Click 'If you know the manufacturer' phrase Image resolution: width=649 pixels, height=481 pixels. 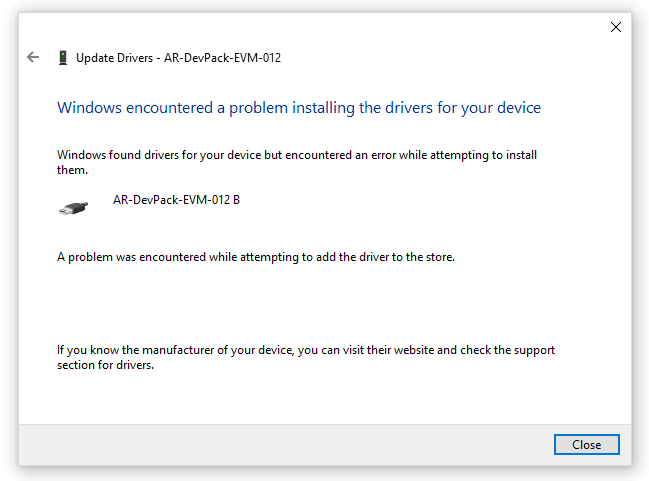[135, 350]
